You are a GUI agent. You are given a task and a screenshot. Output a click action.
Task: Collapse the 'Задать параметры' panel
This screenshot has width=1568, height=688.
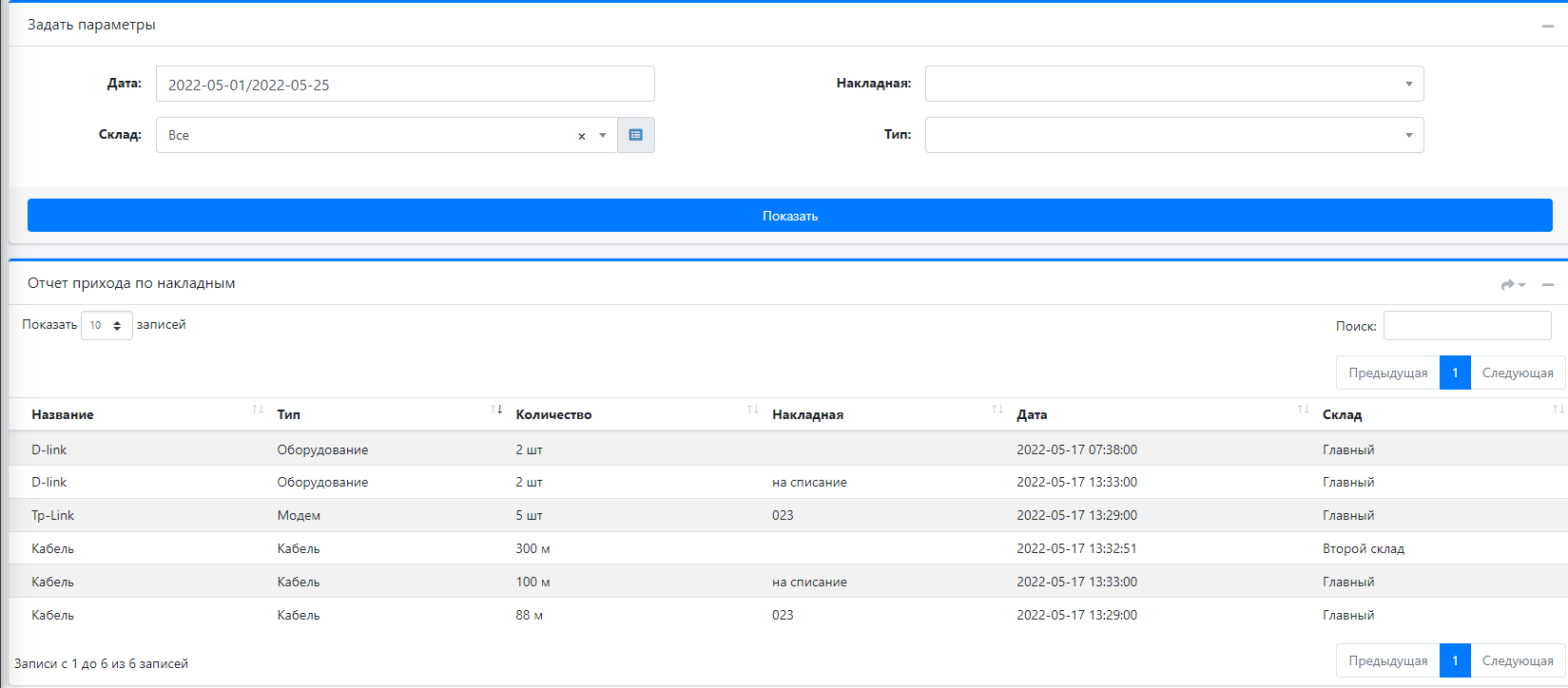(1547, 26)
